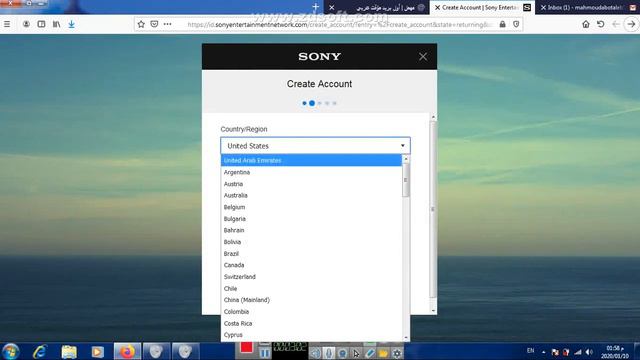Show hidden tray icons arrow
640x360 pixels.
544,351
